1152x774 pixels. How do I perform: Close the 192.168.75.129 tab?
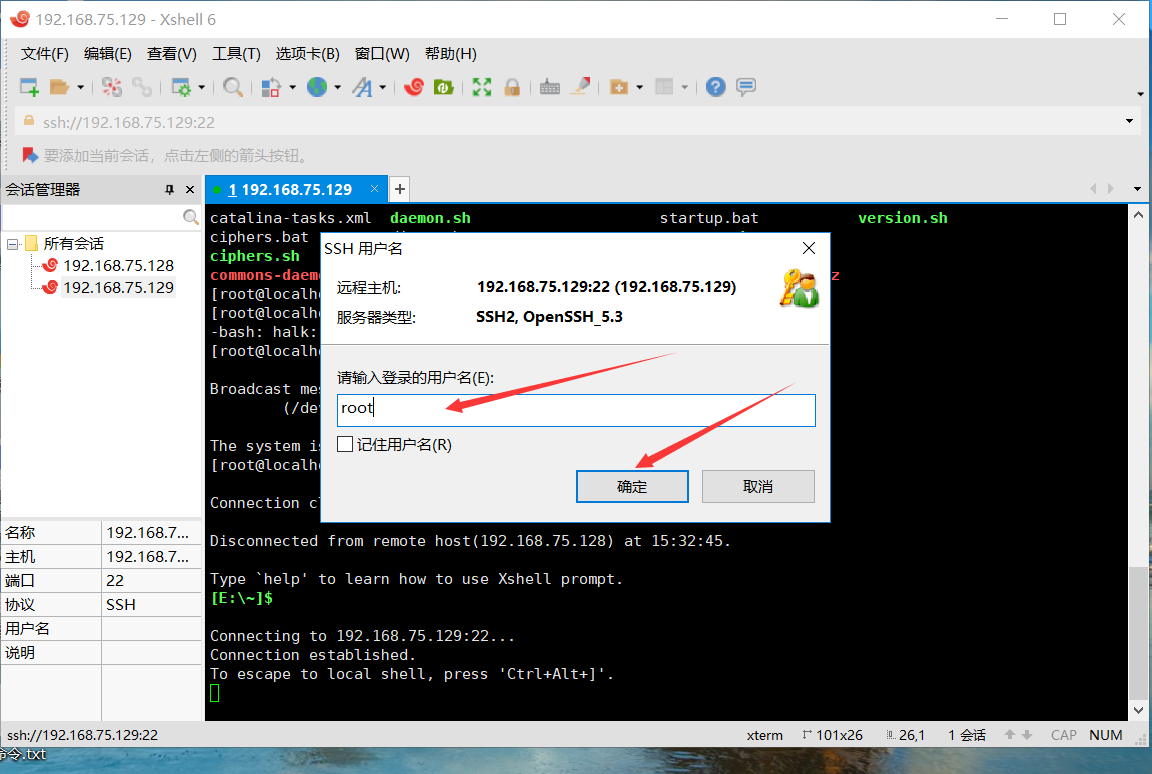click(x=374, y=189)
